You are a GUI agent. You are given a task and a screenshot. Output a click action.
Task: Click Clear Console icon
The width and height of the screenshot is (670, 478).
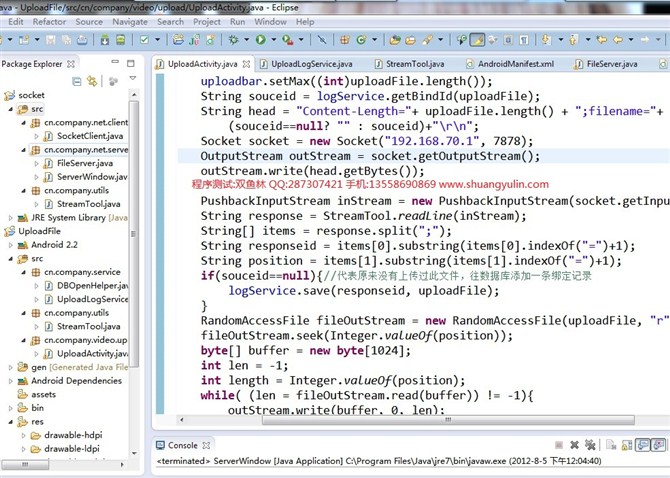click(x=611, y=445)
